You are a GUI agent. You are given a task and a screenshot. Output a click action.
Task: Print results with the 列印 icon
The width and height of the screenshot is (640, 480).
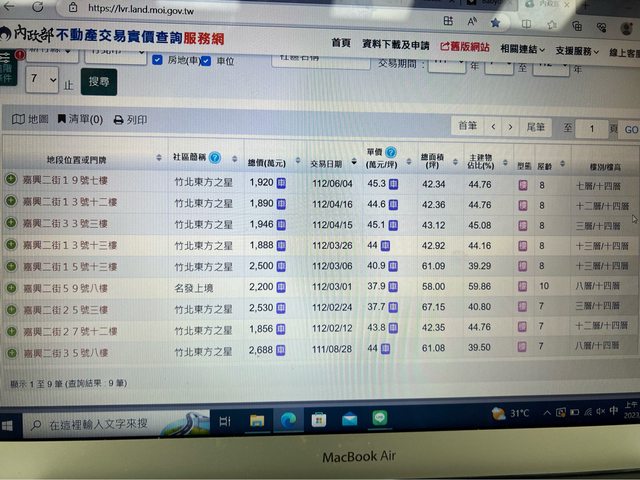[130, 120]
